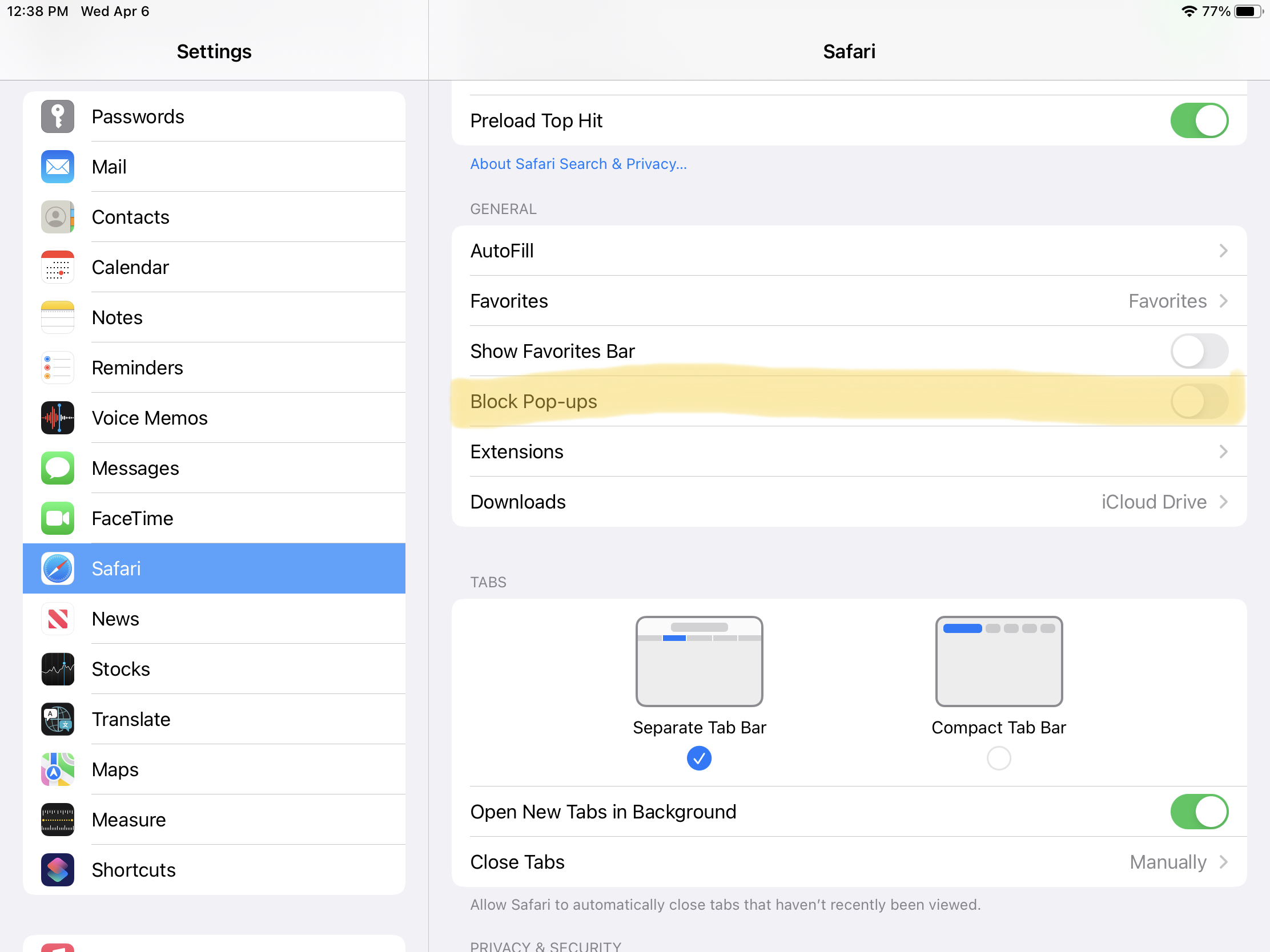Open About Safari Search & Privacy link
This screenshot has width=1270, height=952.
point(578,163)
